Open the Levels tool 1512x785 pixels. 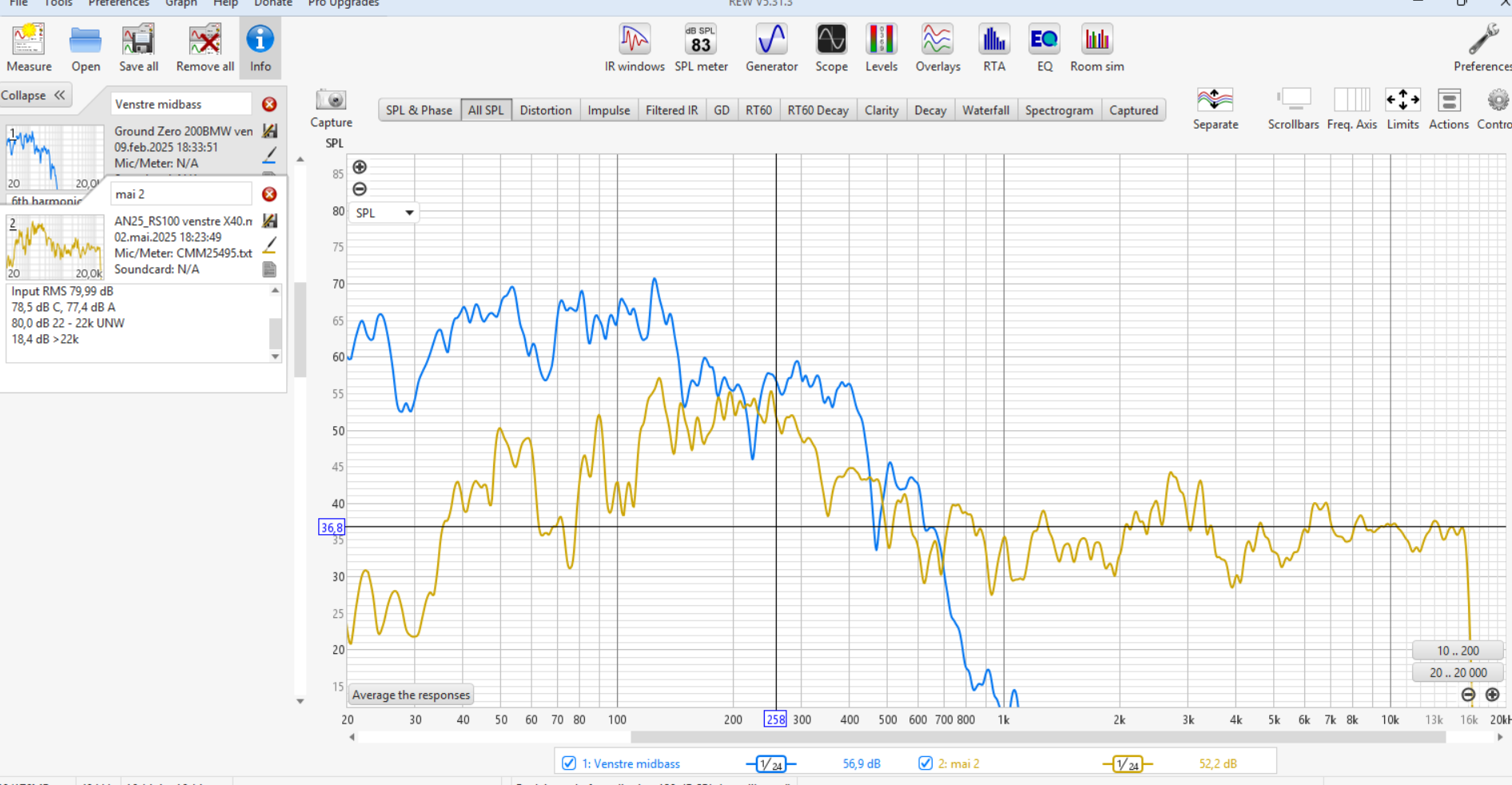[x=881, y=48]
